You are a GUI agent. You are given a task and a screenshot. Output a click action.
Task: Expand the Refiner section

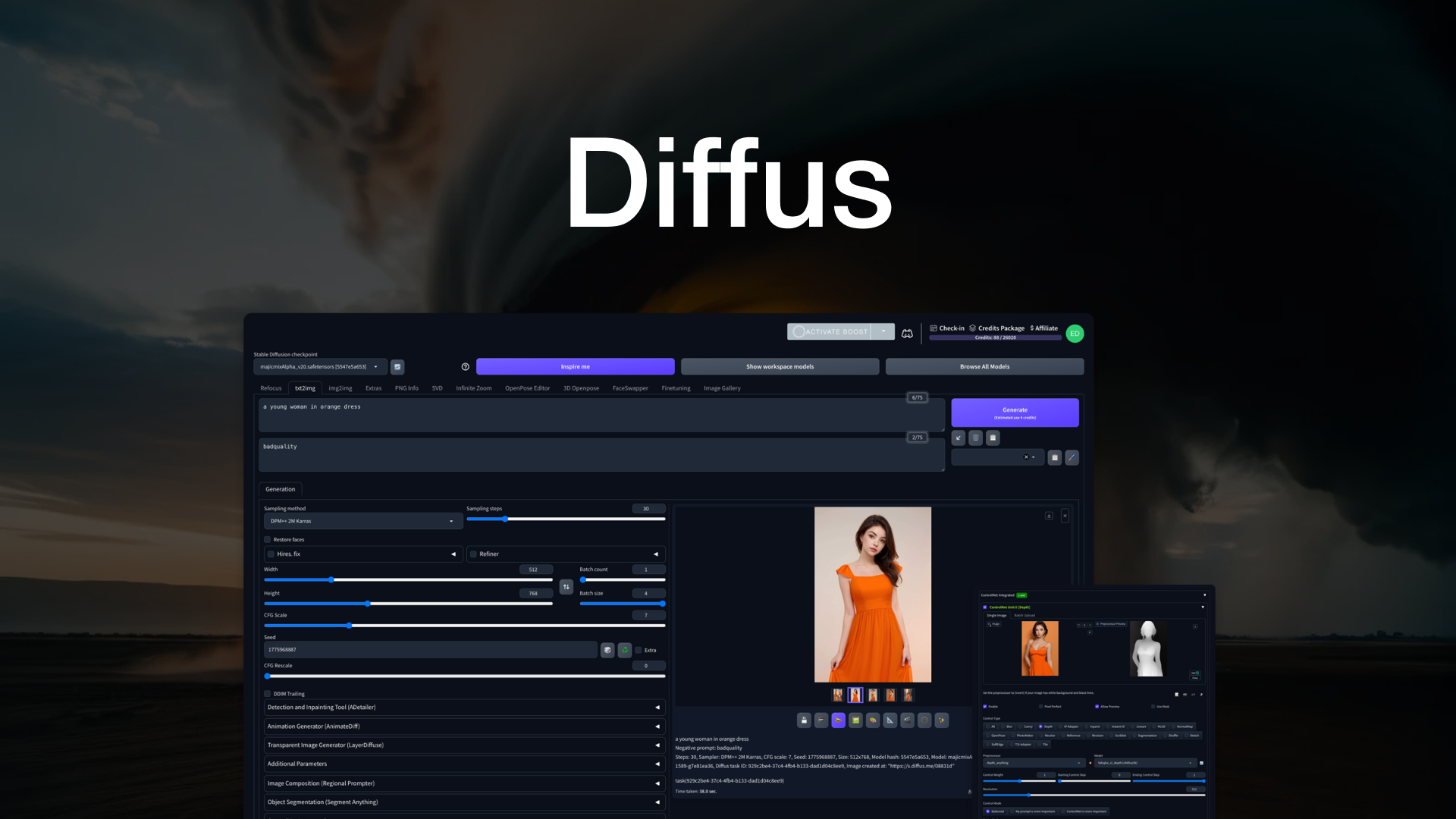pyautogui.click(x=566, y=554)
